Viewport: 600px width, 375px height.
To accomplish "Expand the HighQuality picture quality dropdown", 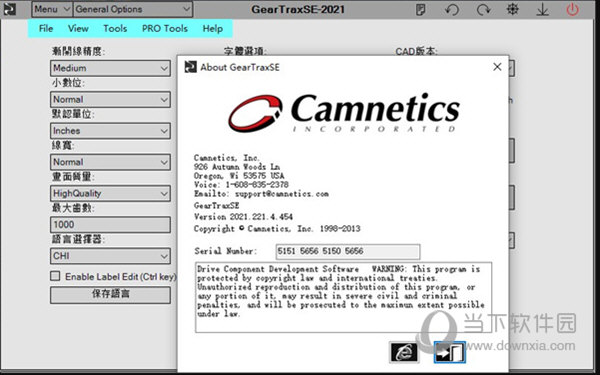I will [x=110, y=193].
